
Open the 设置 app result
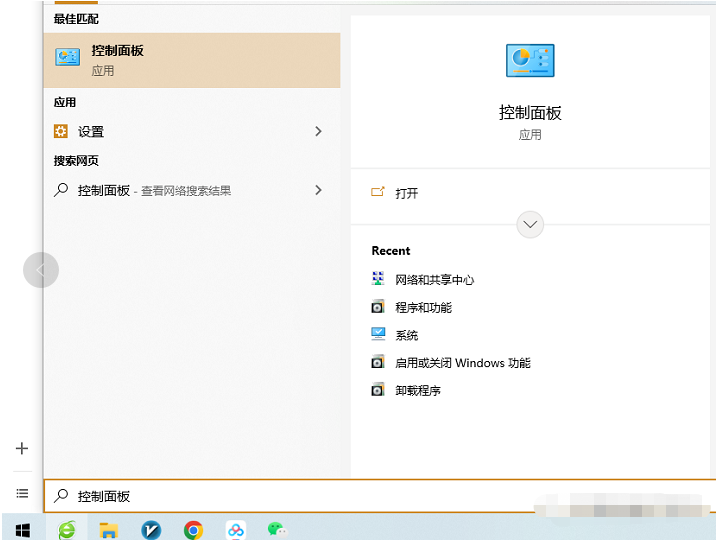coord(192,131)
